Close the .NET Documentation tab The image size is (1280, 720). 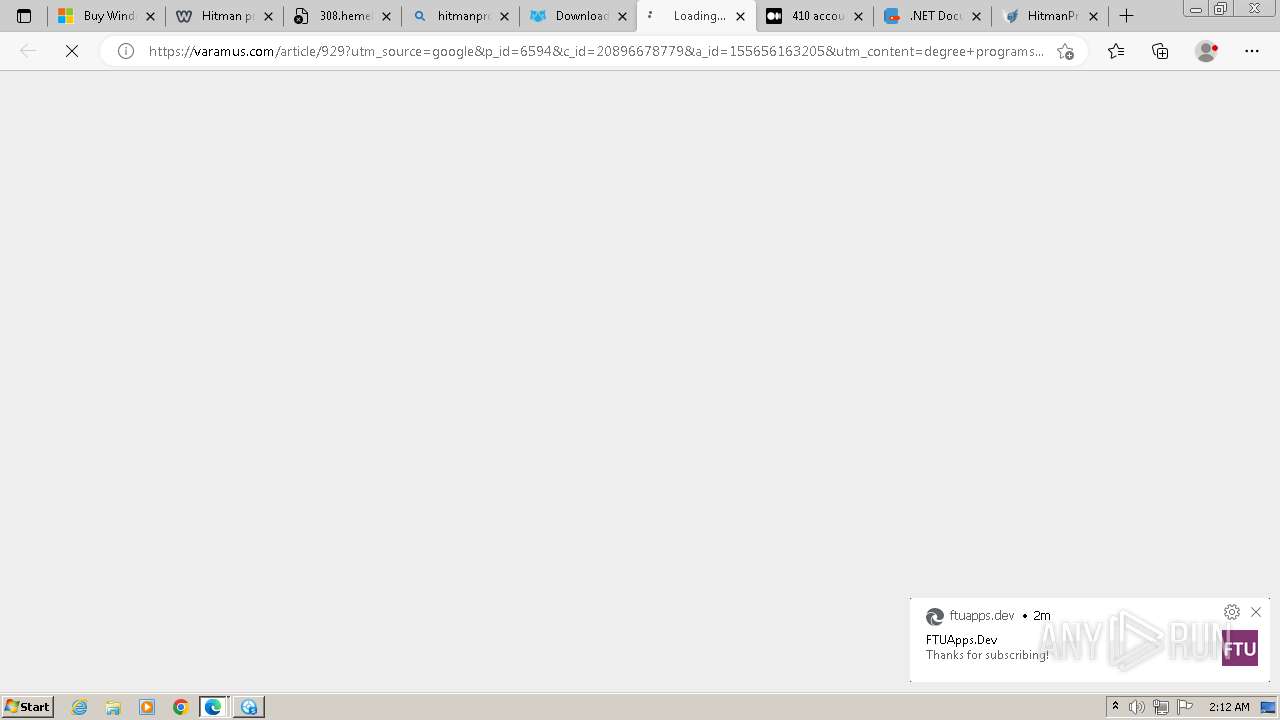pyautogui.click(x=976, y=17)
